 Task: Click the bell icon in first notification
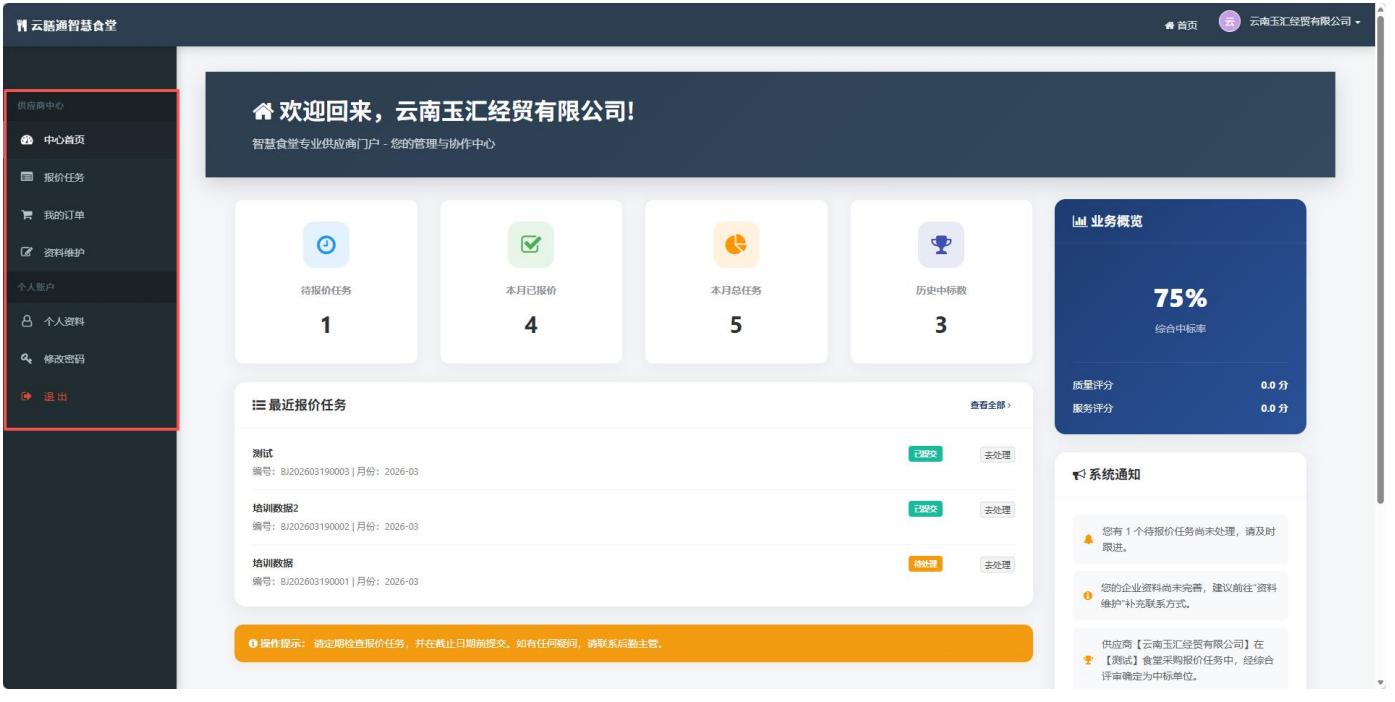pos(1088,539)
